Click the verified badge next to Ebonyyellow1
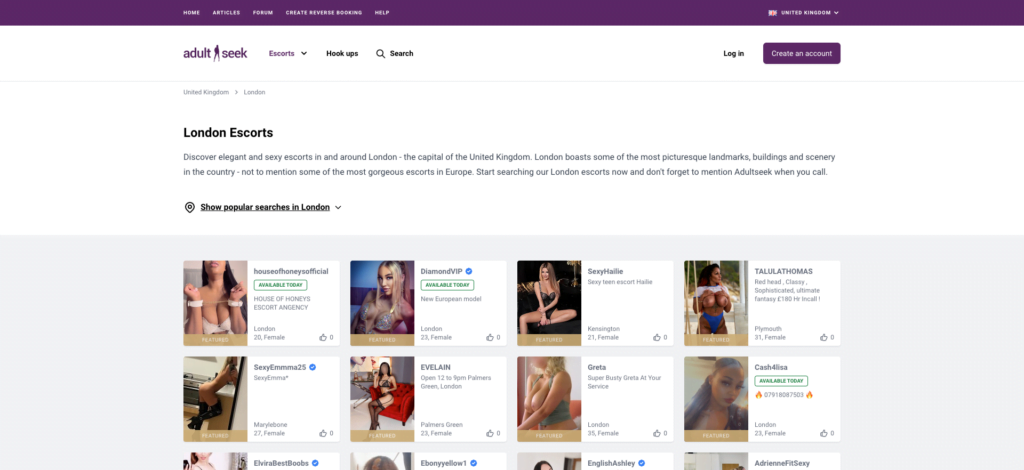Image resolution: width=1024 pixels, height=470 pixels. (x=473, y=463)
